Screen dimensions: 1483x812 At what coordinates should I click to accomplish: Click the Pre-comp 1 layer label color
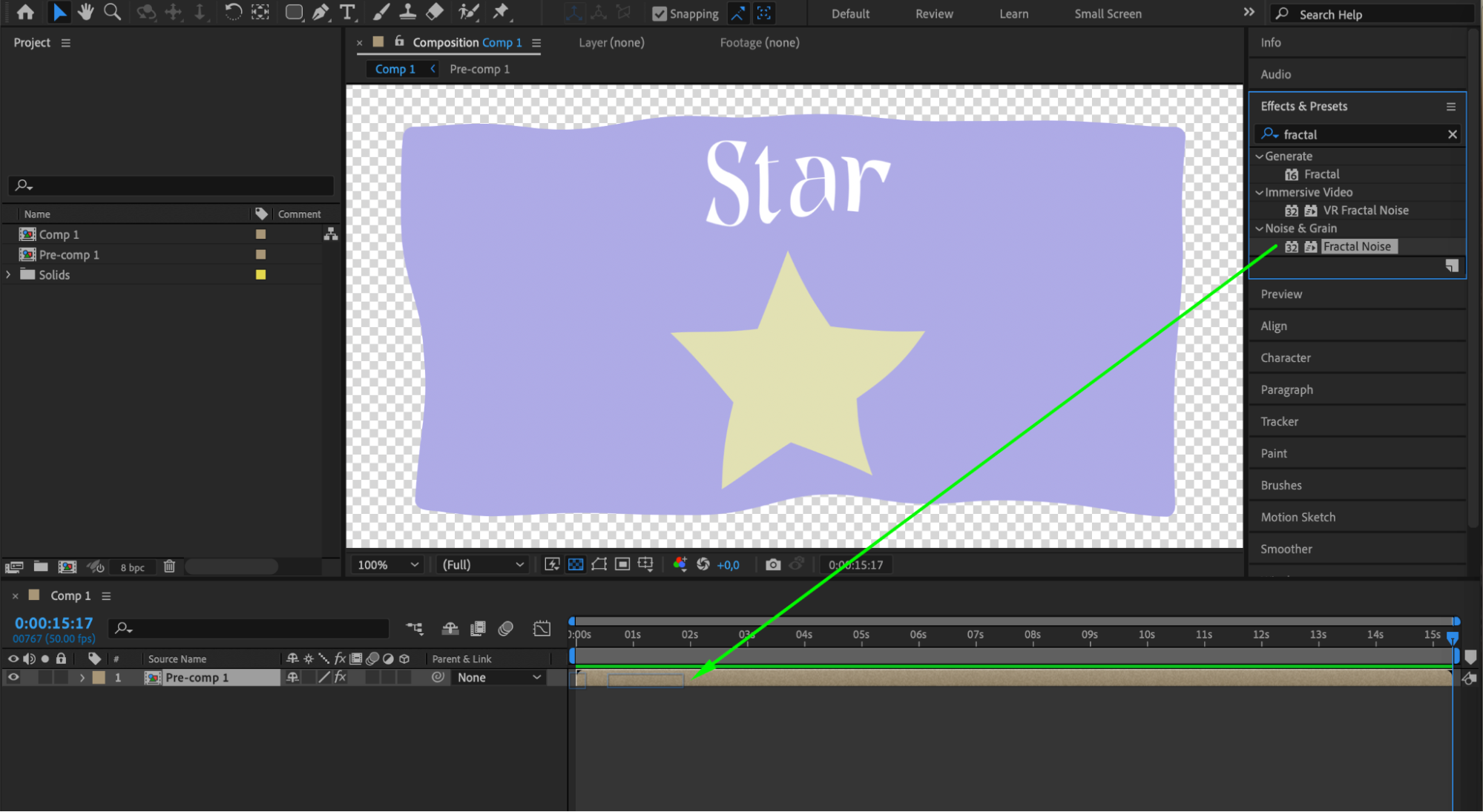click(99, 677)
